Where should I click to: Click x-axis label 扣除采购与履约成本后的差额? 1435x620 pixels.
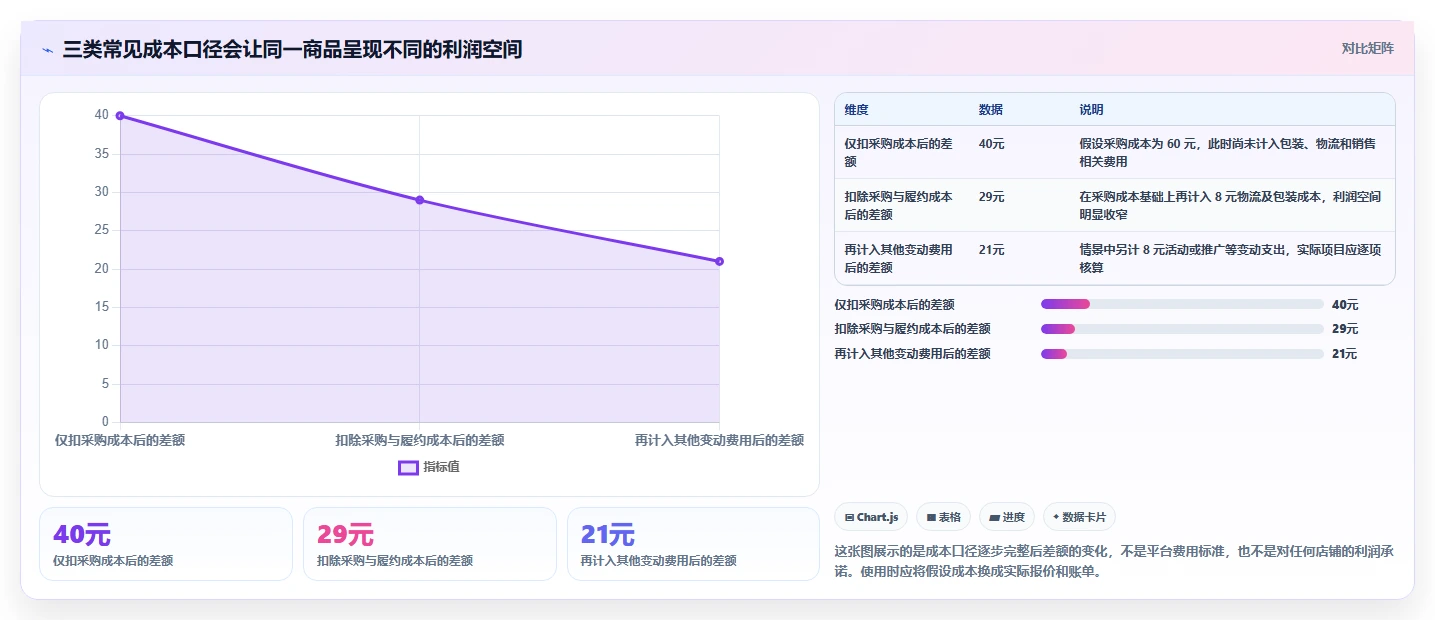(420, 440)
